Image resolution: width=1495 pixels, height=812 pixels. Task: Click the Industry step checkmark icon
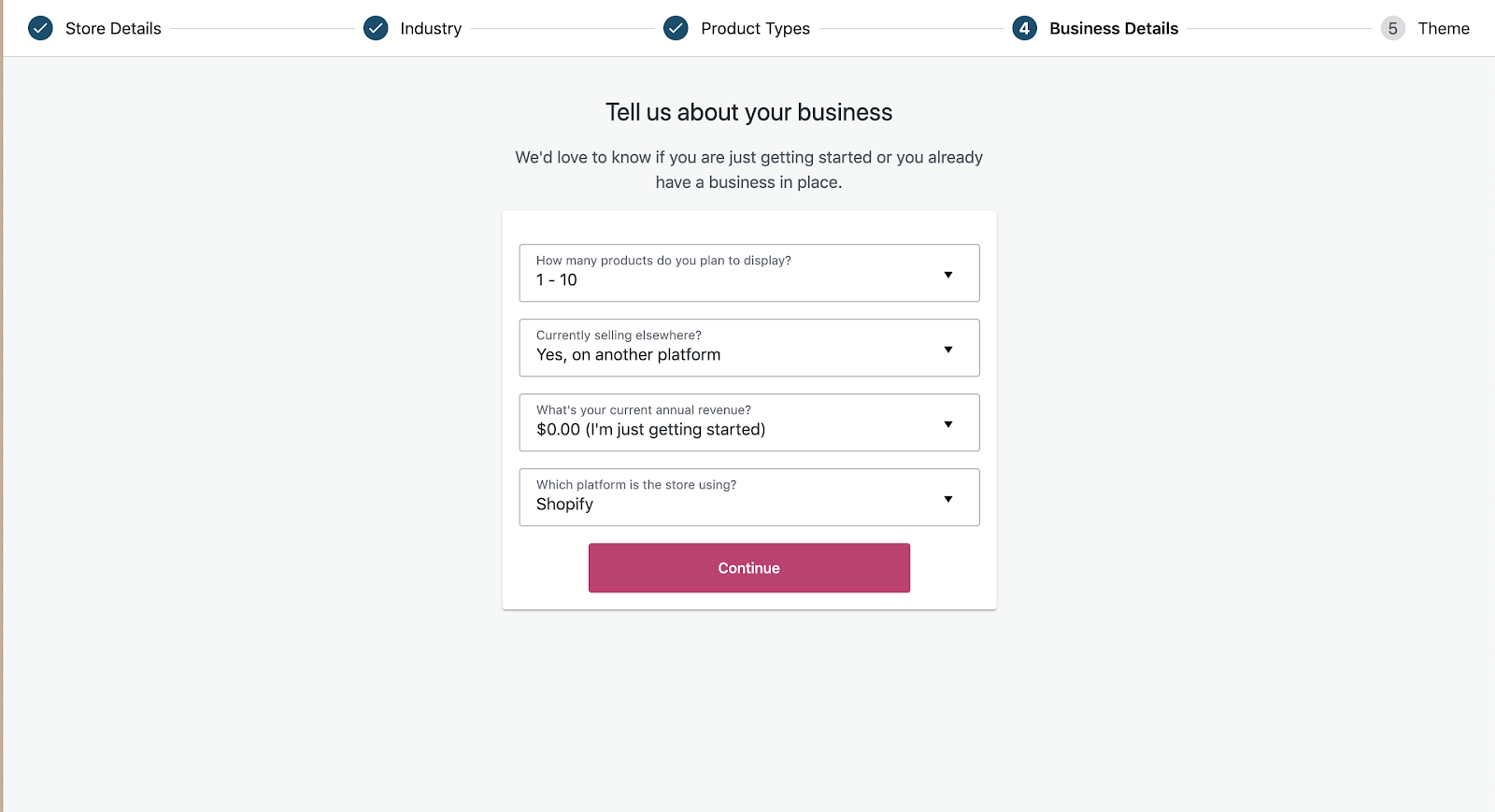pos(376,28)
